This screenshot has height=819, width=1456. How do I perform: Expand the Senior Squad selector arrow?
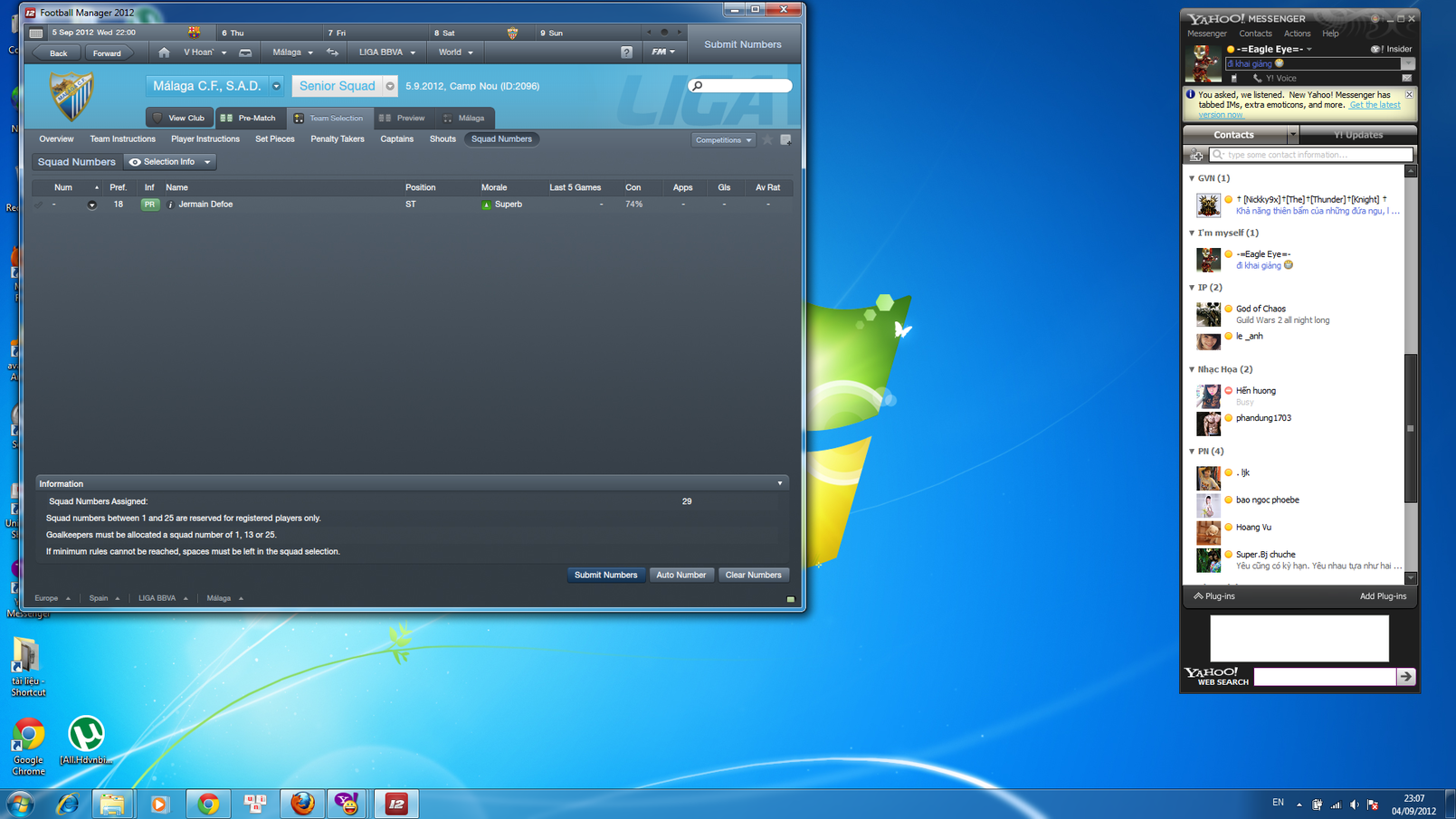pos(390,87)
